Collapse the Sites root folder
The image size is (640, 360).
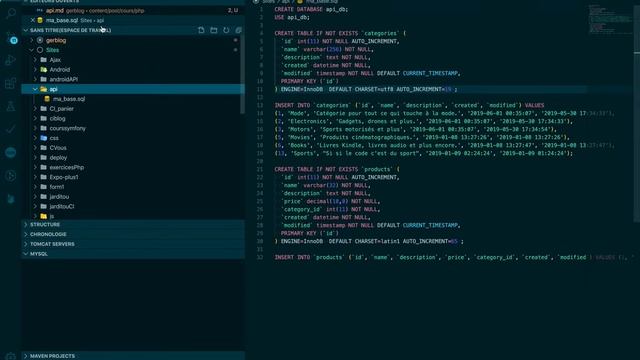pos(32,50)
